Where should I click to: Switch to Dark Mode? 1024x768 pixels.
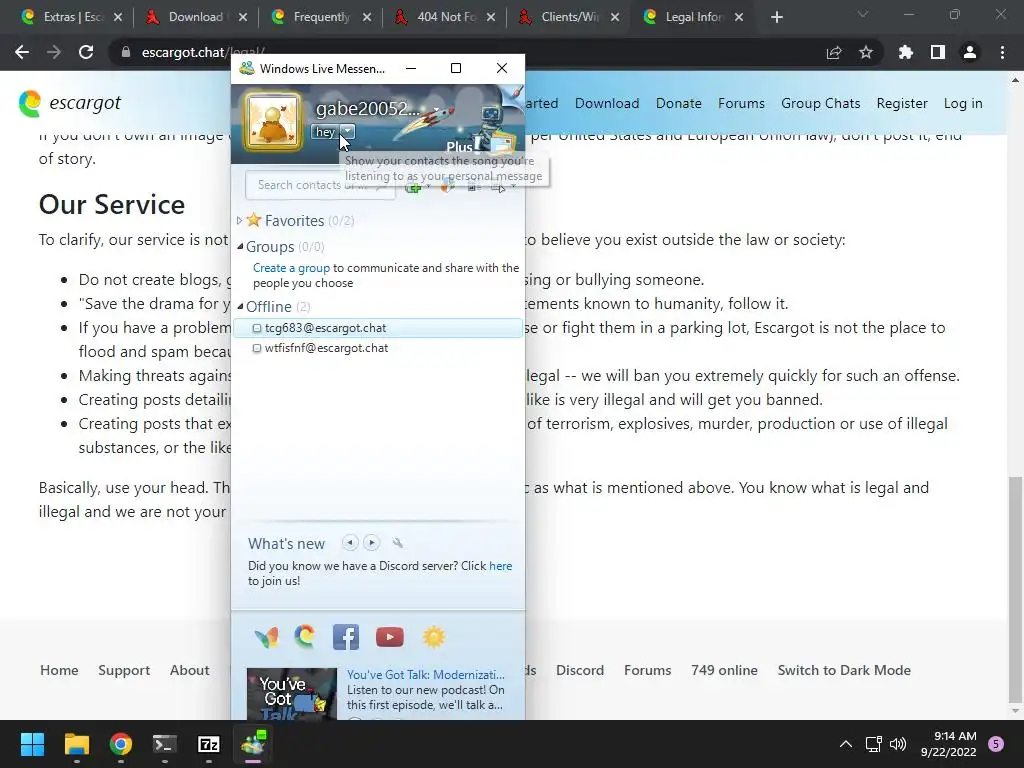pyautogui.click(x=844, y=670)
